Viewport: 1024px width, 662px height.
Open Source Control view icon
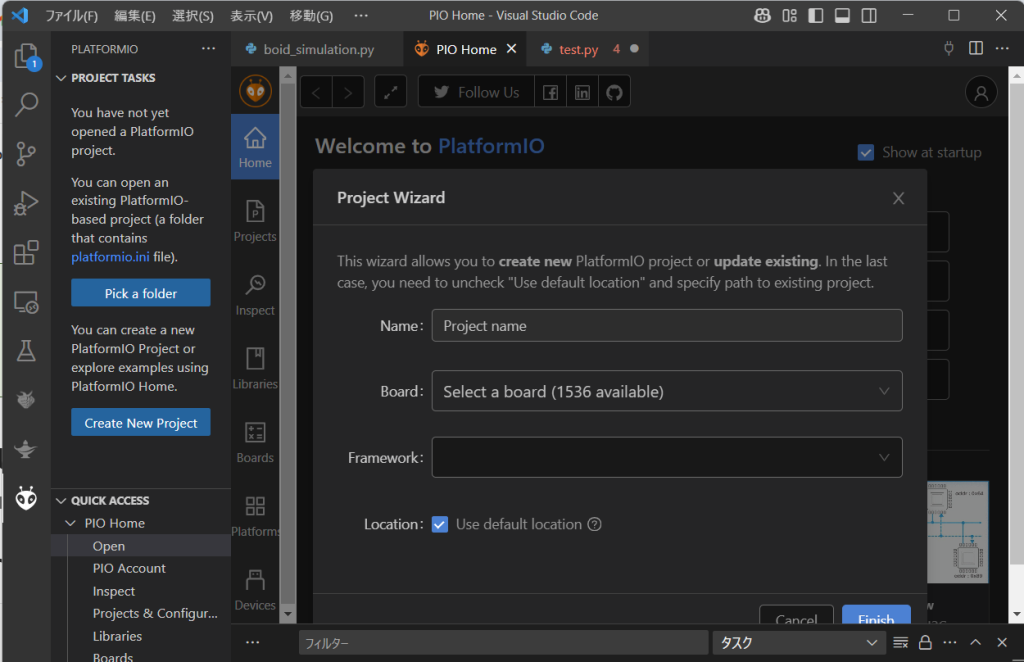[x=26, y=153]
